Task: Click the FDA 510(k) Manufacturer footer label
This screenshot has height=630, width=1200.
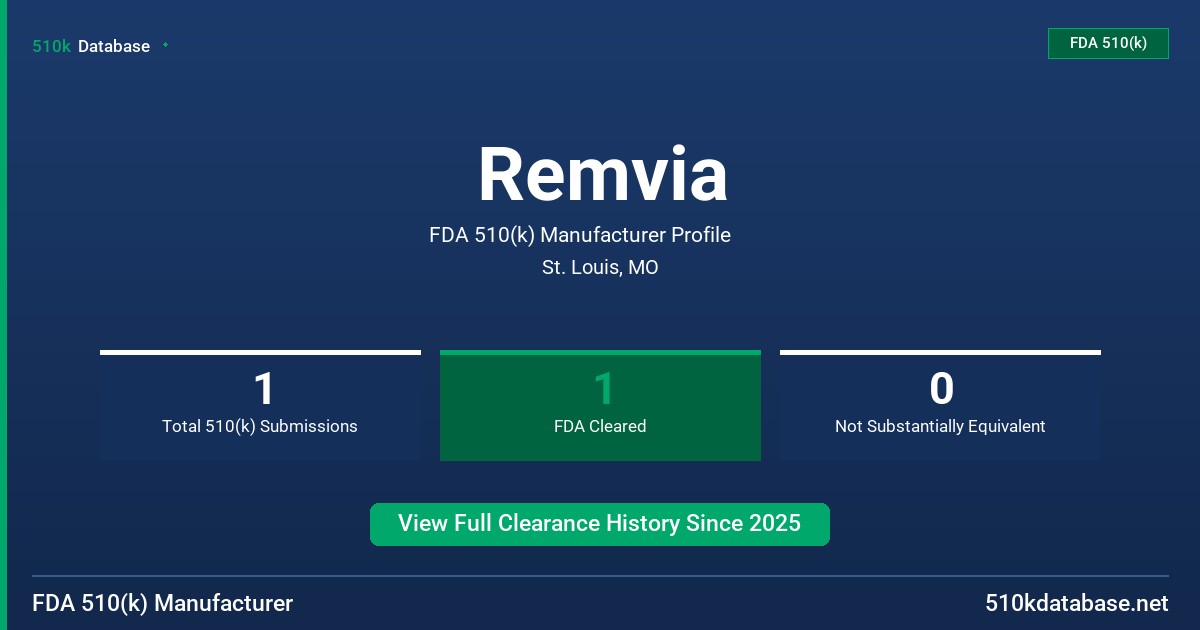Action: click(x=163, y=603)
